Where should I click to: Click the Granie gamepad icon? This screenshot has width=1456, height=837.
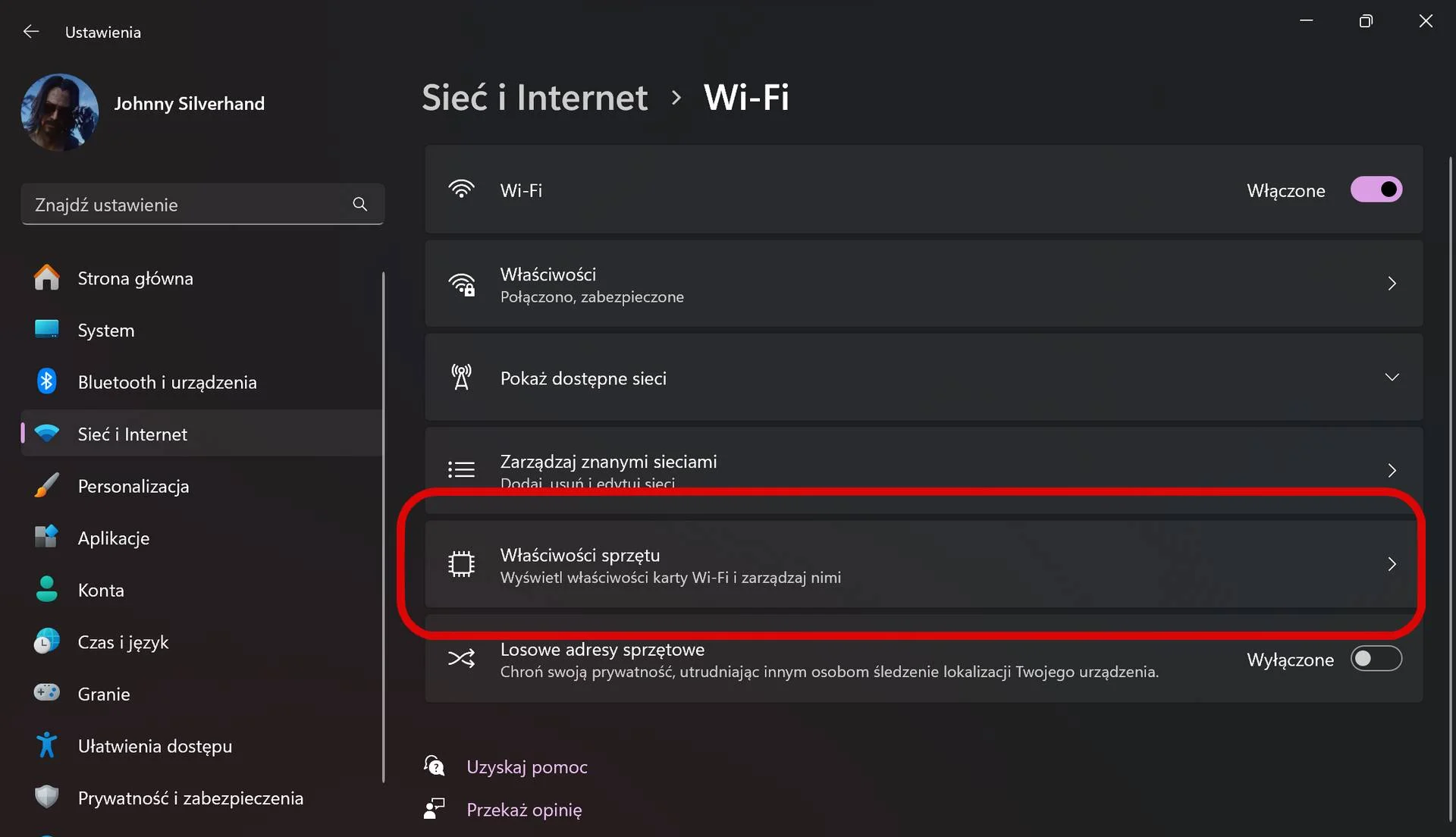(x=47, y=693)
